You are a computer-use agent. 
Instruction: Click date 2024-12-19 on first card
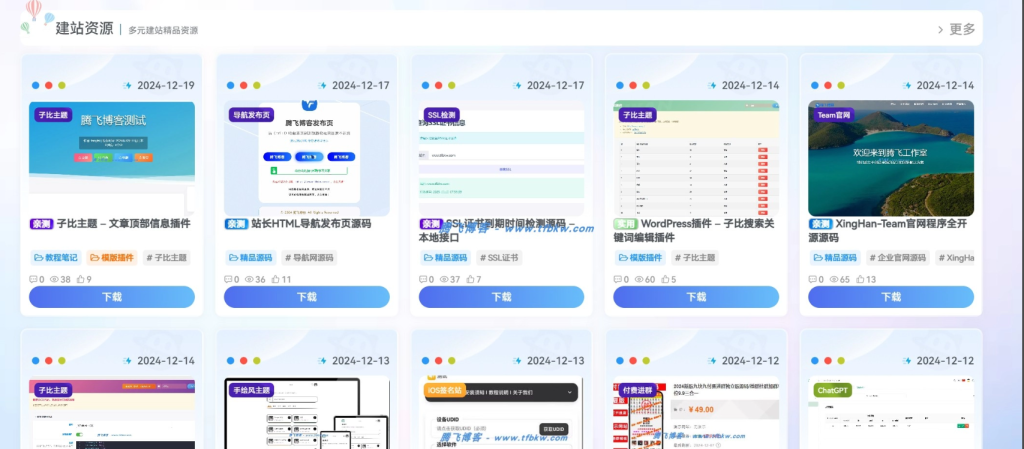pyautogui.click(x=165, y=85)
